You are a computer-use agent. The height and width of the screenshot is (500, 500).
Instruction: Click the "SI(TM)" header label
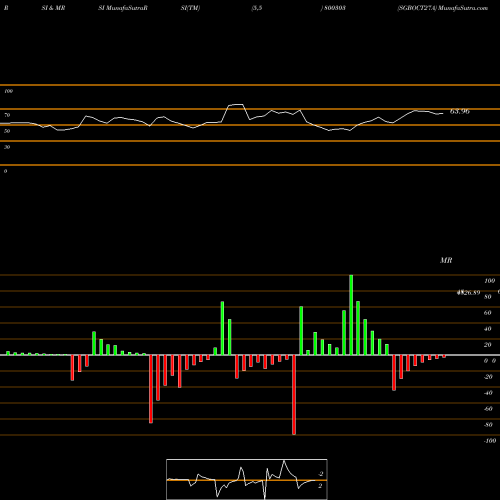(190, 8)
